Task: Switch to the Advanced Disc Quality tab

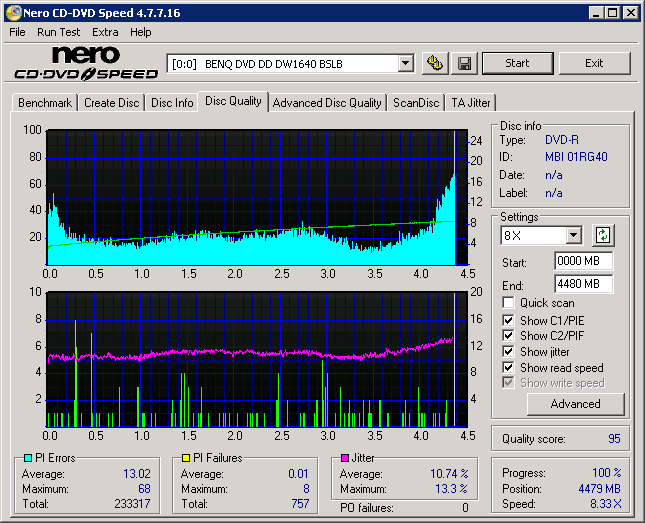Action: 327,102
